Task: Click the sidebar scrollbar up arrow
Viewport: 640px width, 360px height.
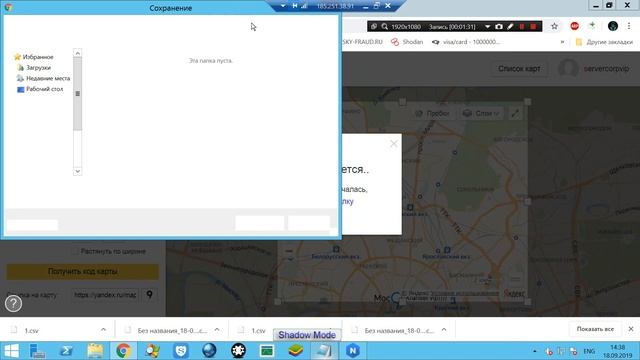Action: click(x=78, y=53)
